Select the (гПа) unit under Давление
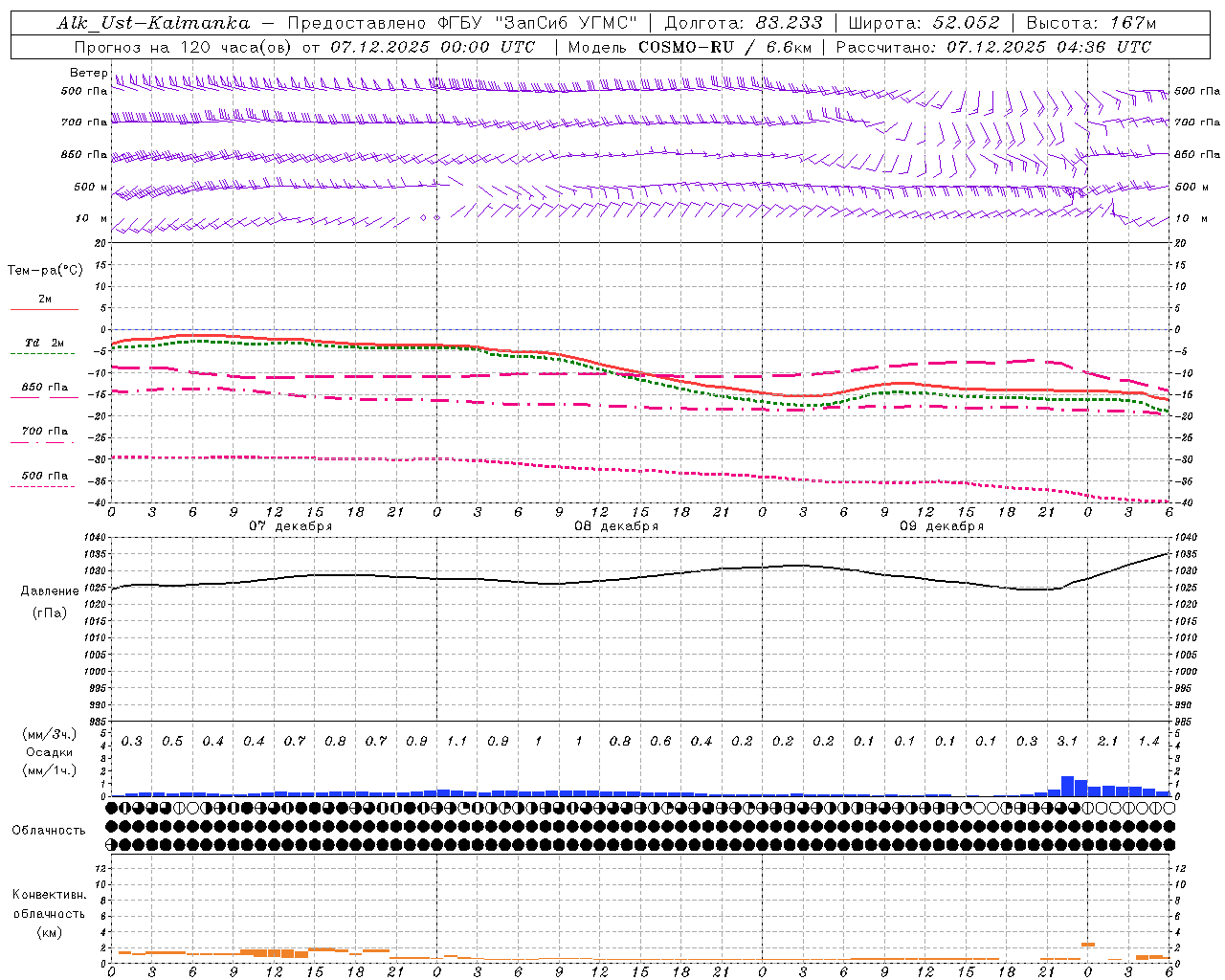 (x=50, y=612)
